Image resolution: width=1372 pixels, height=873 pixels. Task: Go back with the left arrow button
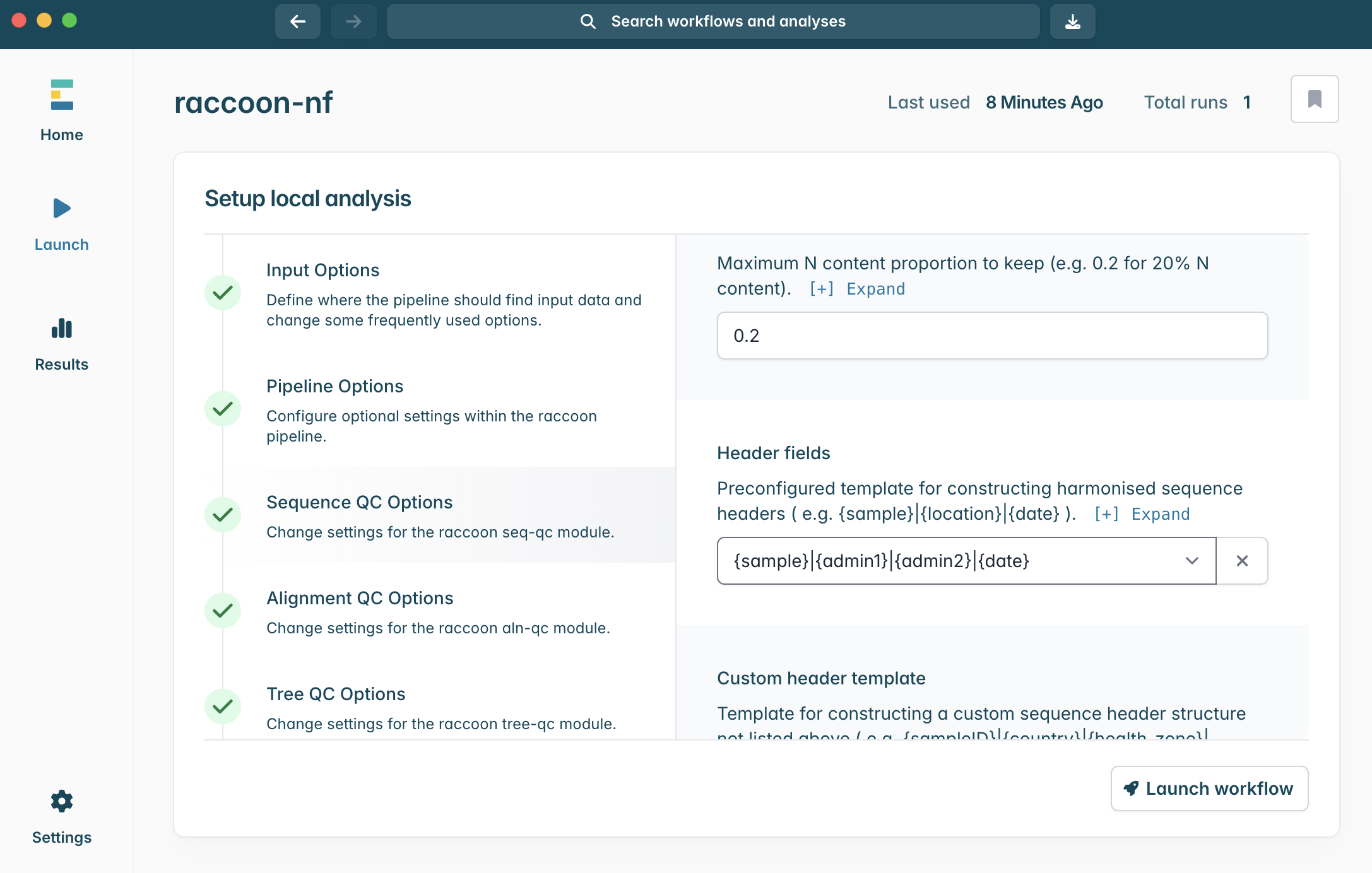click(x=298, y=21)
